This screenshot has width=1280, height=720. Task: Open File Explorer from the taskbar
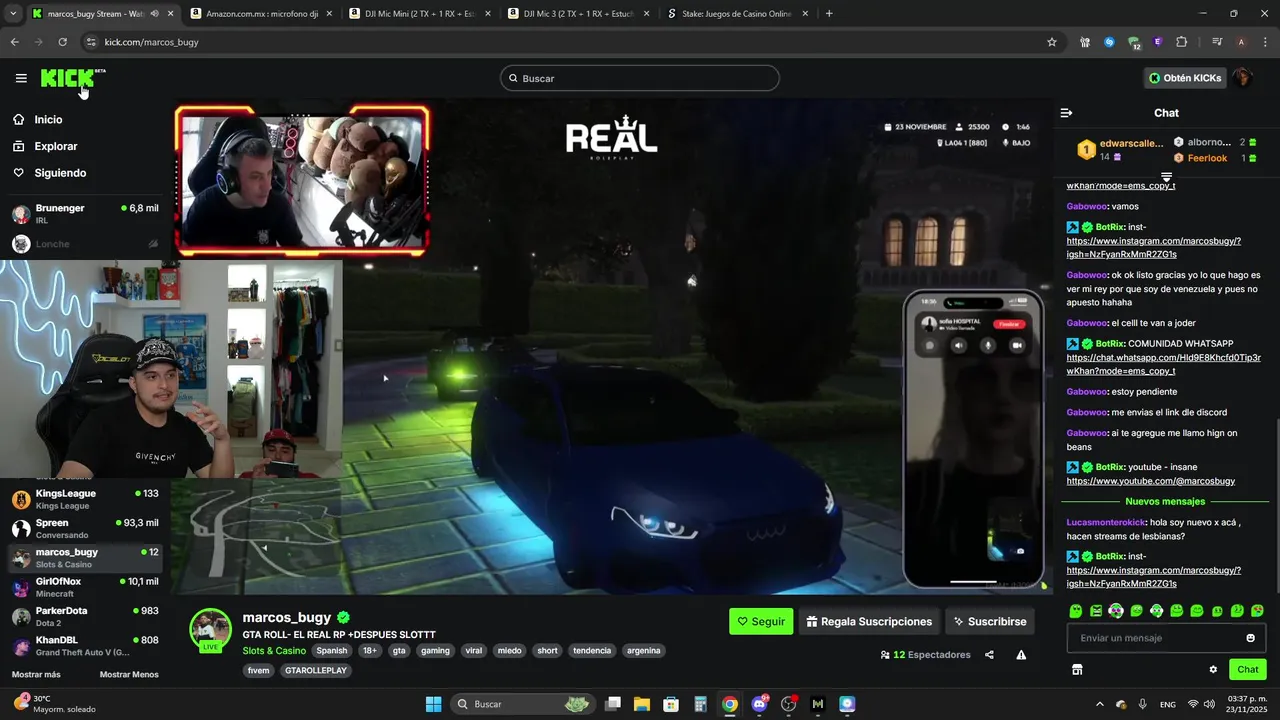click(642, 704)
